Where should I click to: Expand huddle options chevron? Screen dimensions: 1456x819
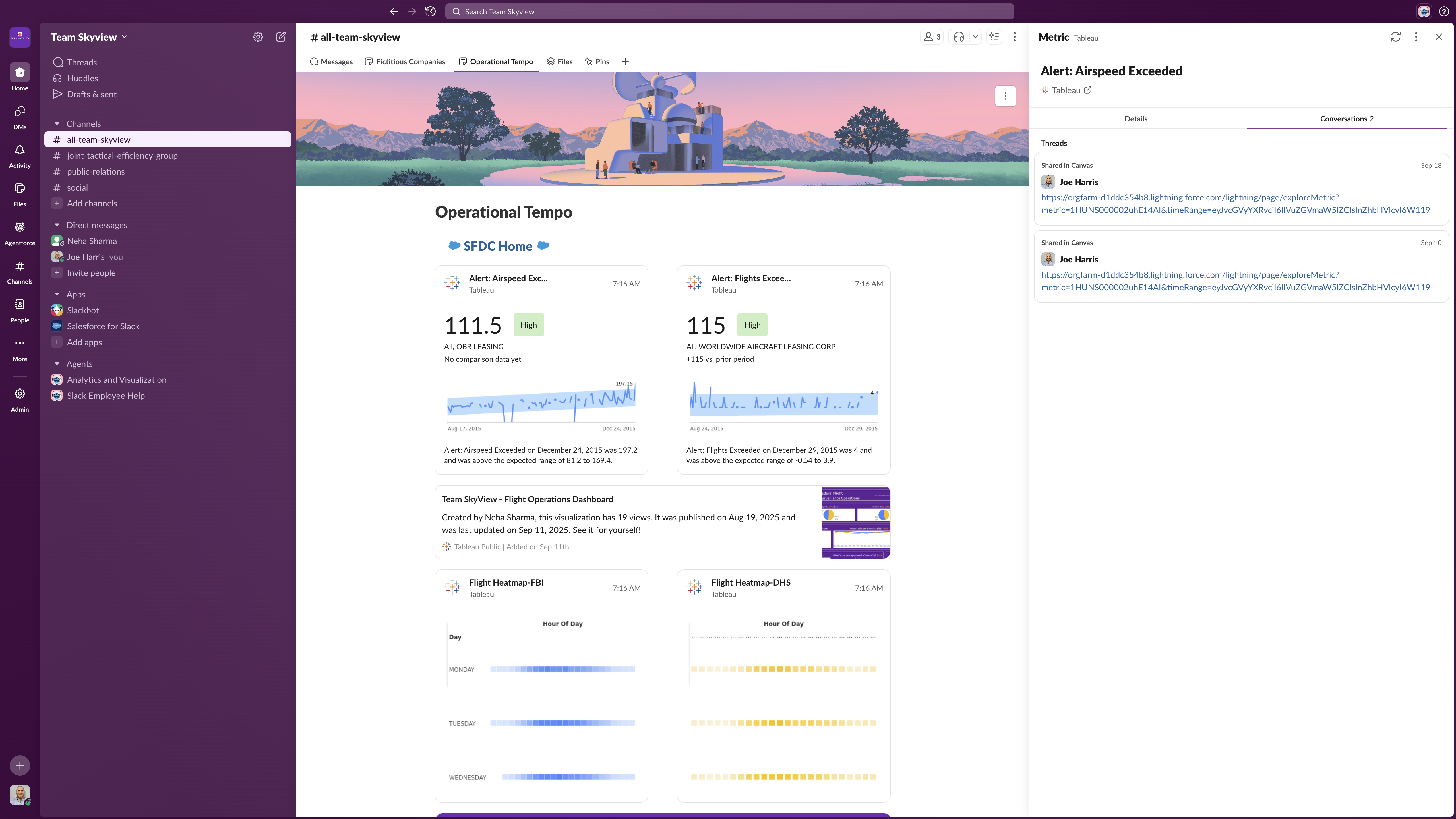tap(975, 37)
